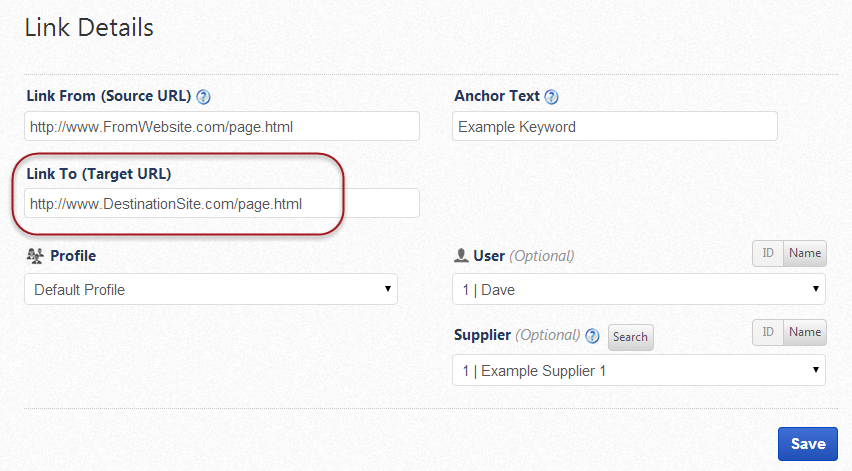This screenshot has height=471, width=852.
Task: Switch User display to ID
Action: click(x=768, y=254)
